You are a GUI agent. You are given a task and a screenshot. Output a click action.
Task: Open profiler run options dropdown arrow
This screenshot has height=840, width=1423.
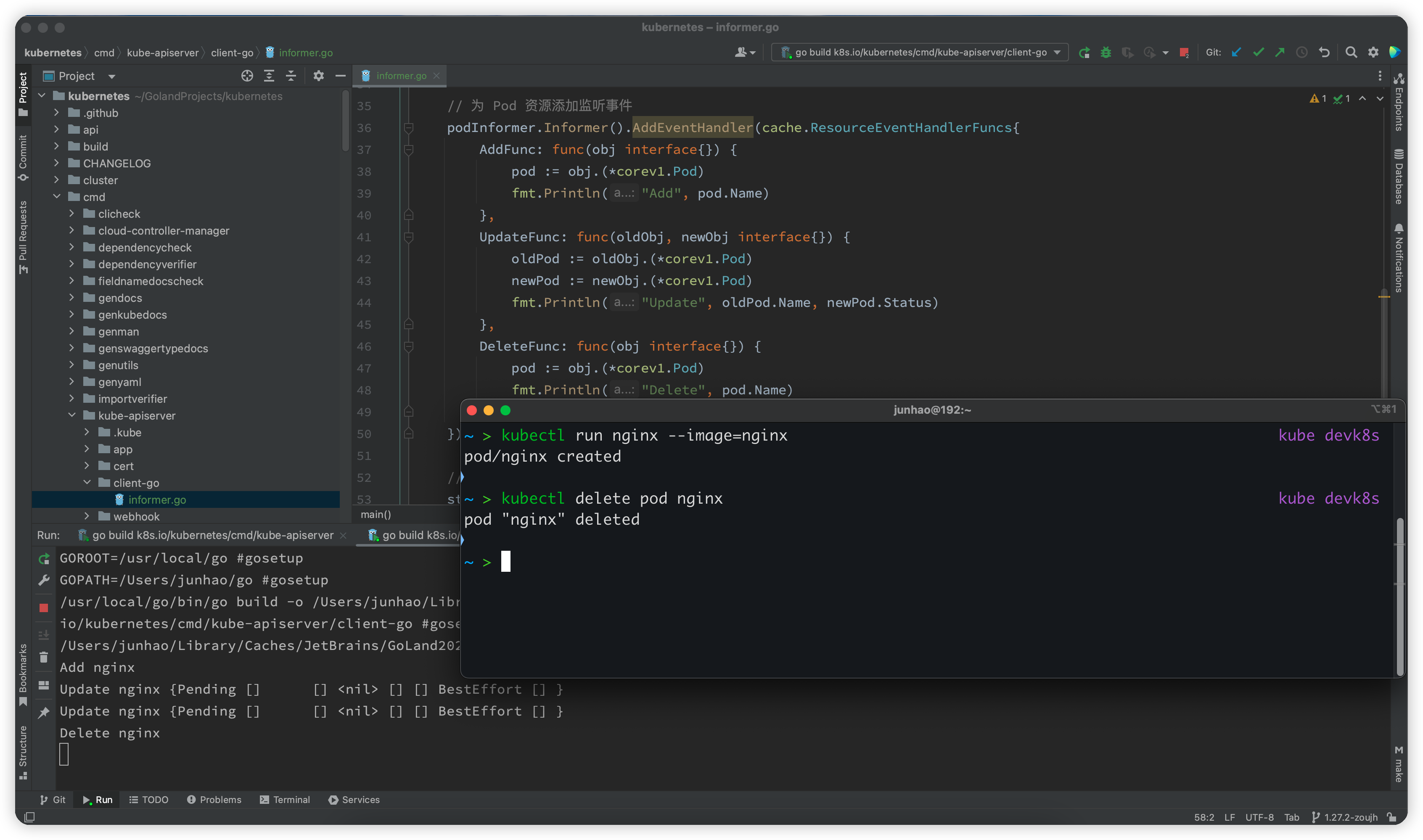pos(1166,53)
